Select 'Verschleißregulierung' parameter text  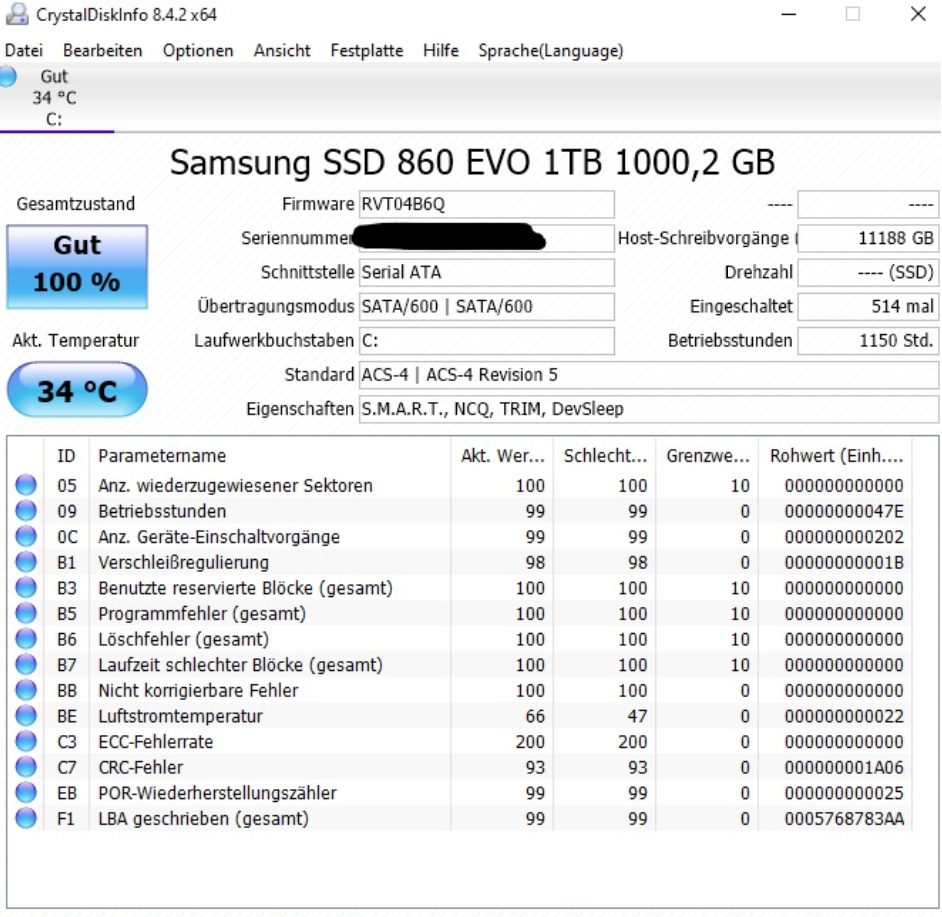(183, 562)
